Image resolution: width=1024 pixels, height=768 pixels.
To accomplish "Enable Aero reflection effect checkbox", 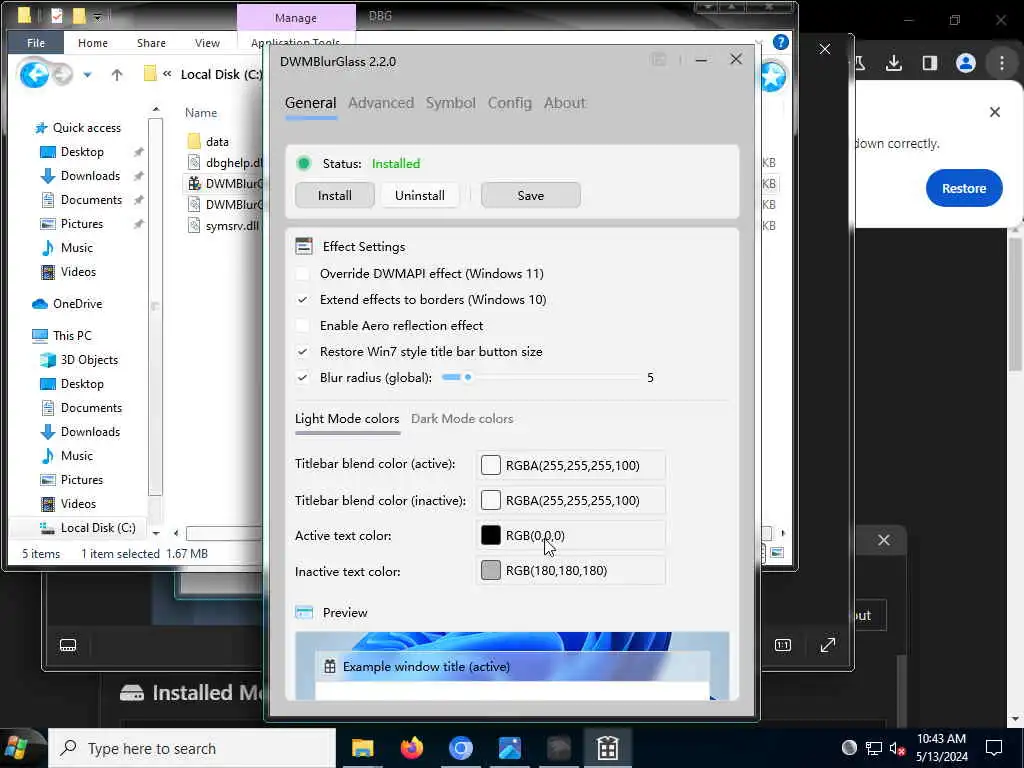I will coord(302,326).
